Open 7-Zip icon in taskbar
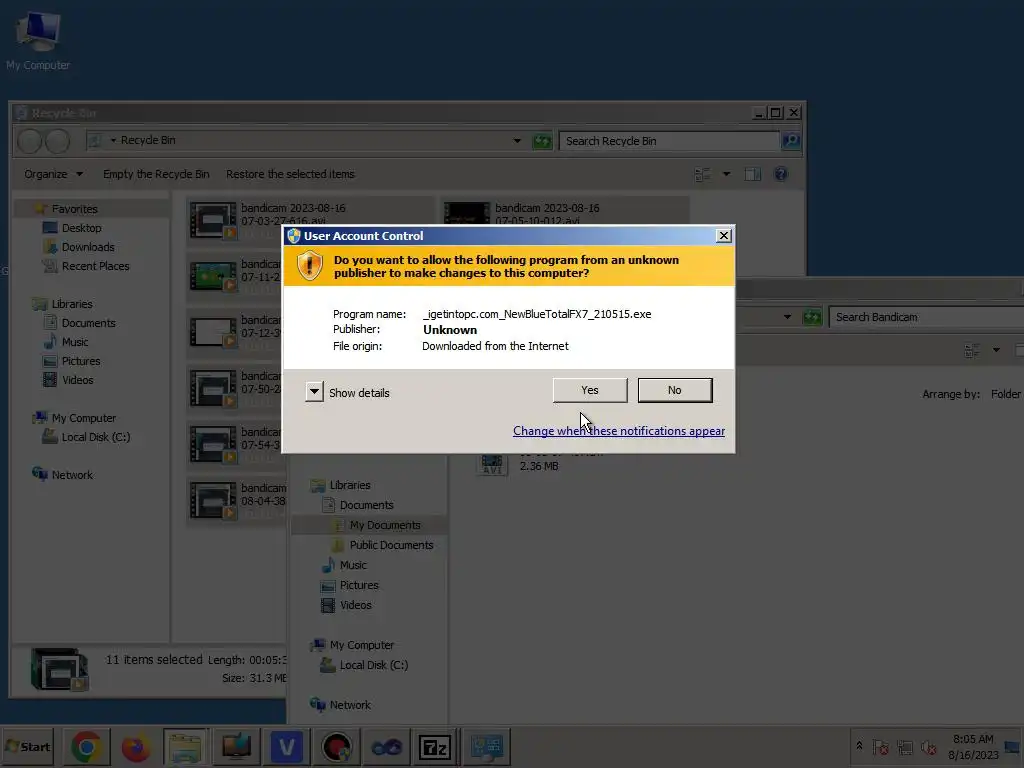This screenshot has width=1024, height=768. [436, 746]
